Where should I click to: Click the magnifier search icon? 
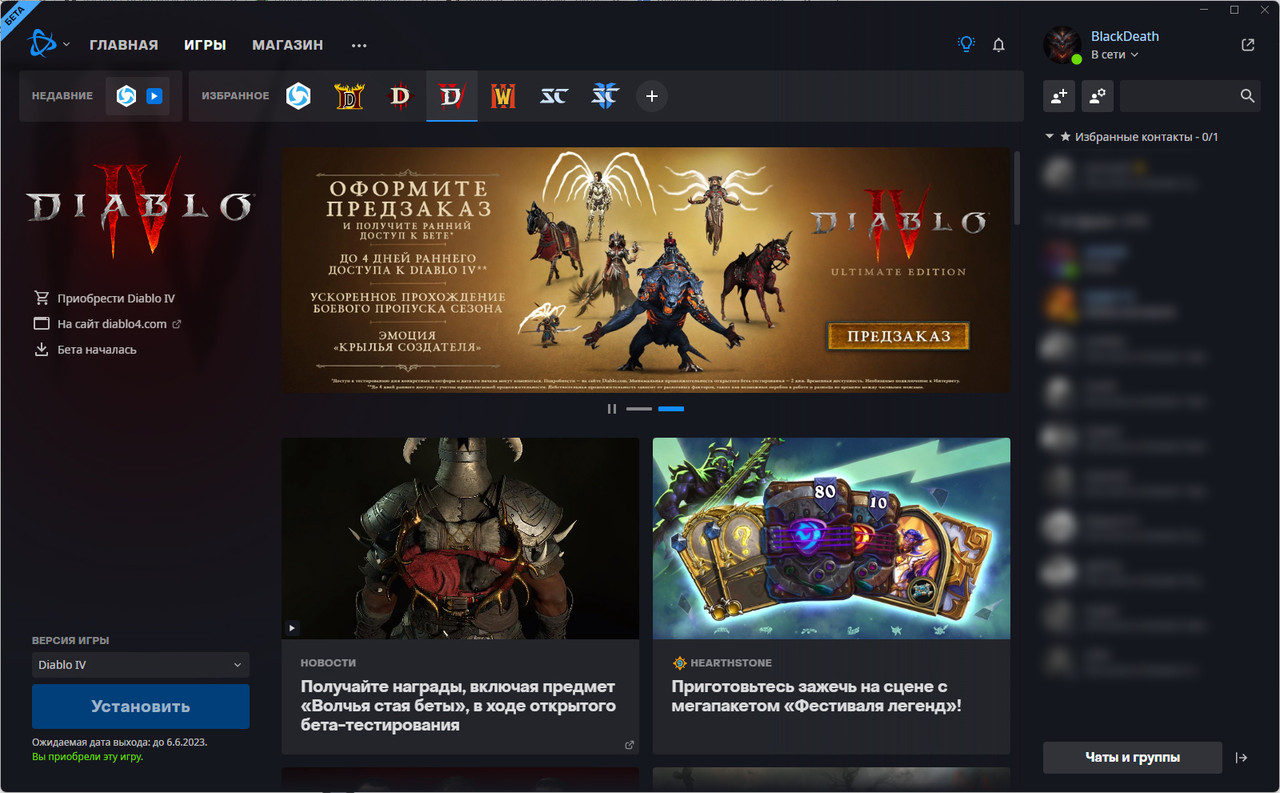tap(1247, 96)
